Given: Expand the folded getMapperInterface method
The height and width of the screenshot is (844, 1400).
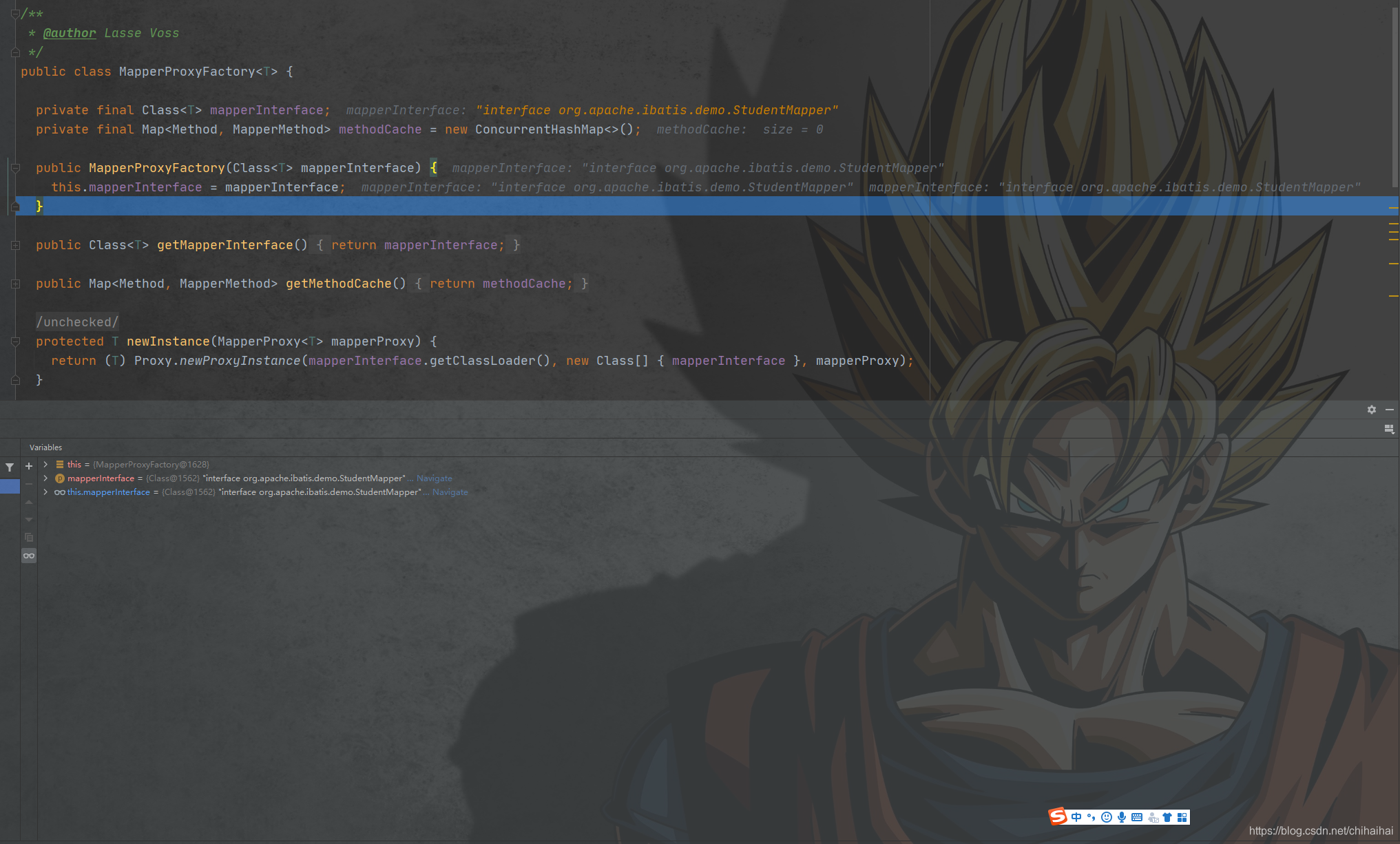Looking at the screenshot, I should coord(15,245).
